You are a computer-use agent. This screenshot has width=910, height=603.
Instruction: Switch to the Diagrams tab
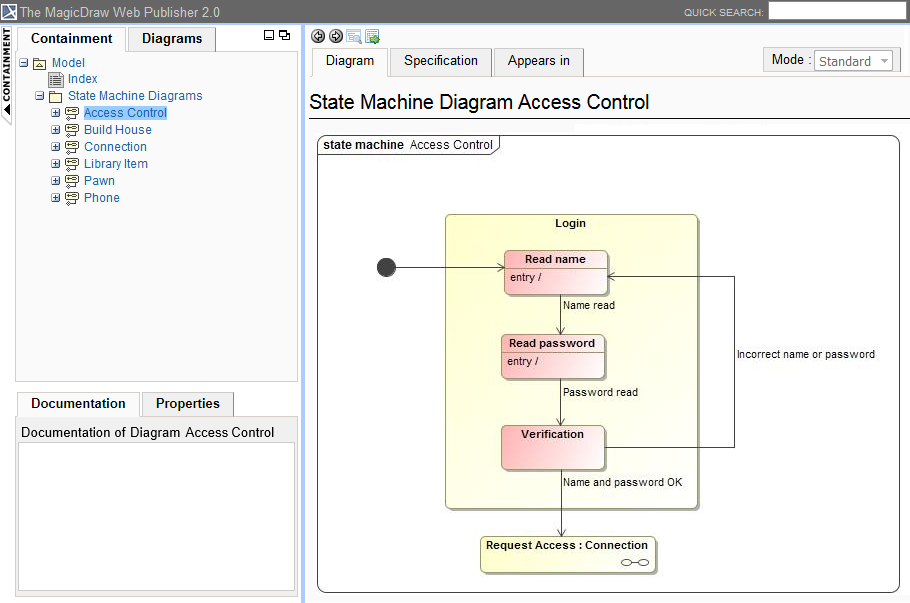pos(172,39)
